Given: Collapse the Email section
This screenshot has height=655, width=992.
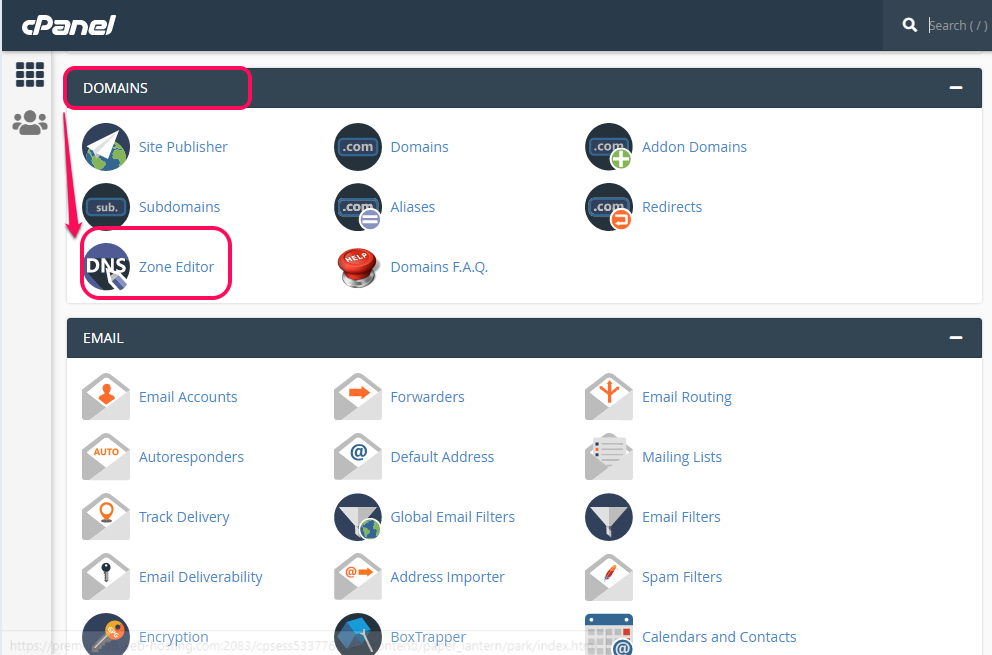Looking at the screenshot, I should (x=956, y=338).
